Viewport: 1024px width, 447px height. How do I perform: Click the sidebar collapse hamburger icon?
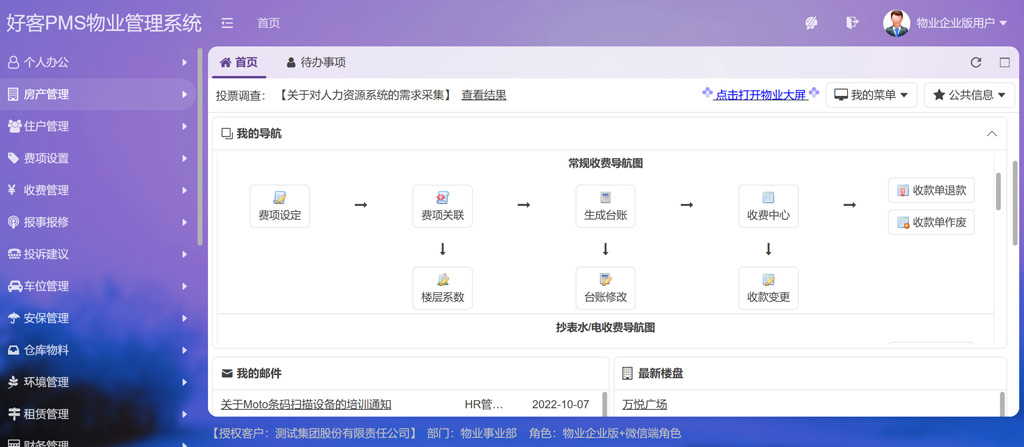pos(227,23)
